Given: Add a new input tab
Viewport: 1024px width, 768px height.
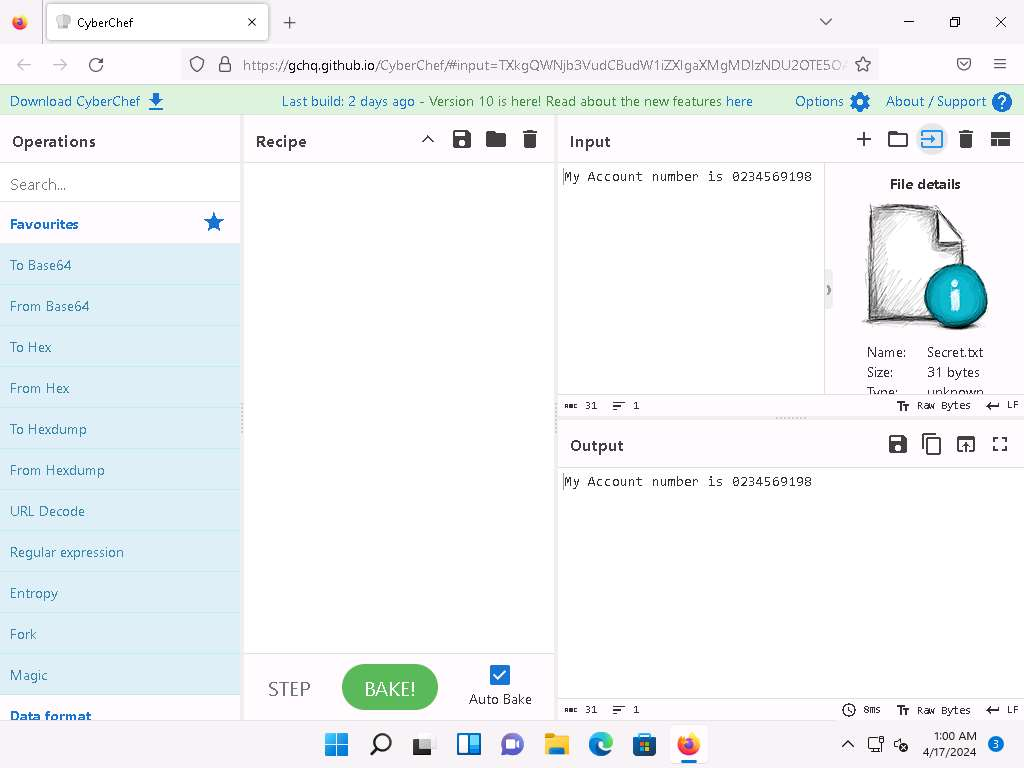Looking at the screenshot, I should click(x=864, y=140).
